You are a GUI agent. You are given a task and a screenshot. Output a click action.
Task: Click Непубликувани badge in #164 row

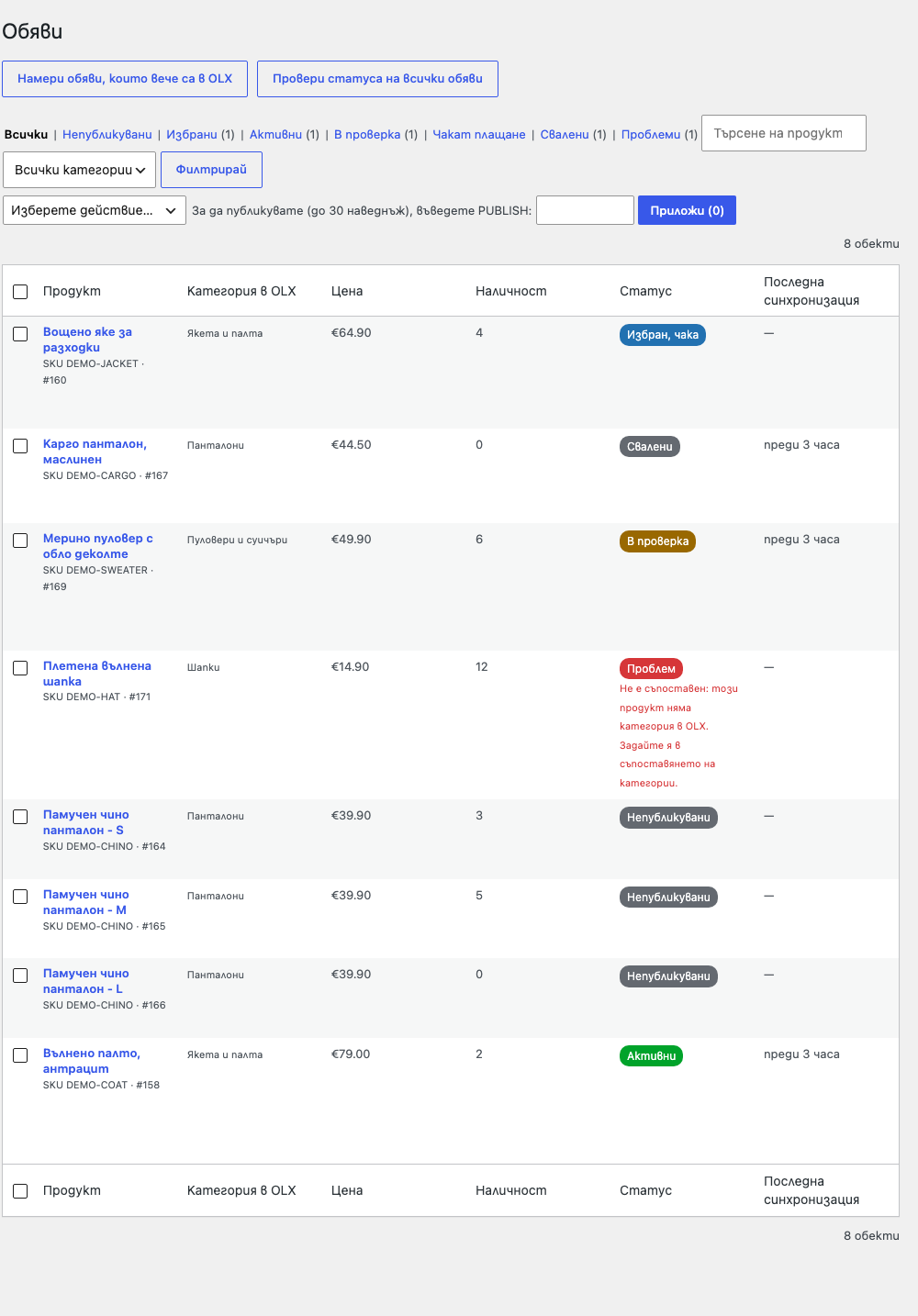pyautogui.click(x=668, y=818)
